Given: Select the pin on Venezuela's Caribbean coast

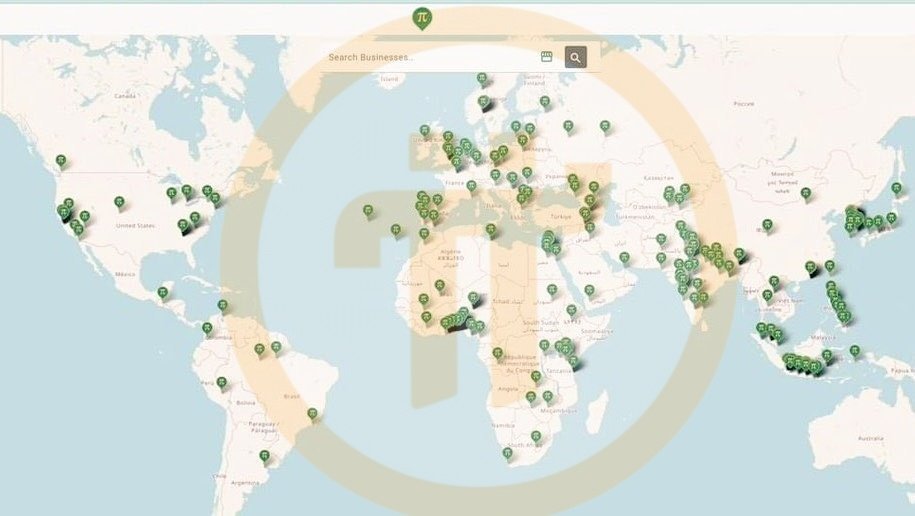Looking at the screenshot, I should [222, 306].
